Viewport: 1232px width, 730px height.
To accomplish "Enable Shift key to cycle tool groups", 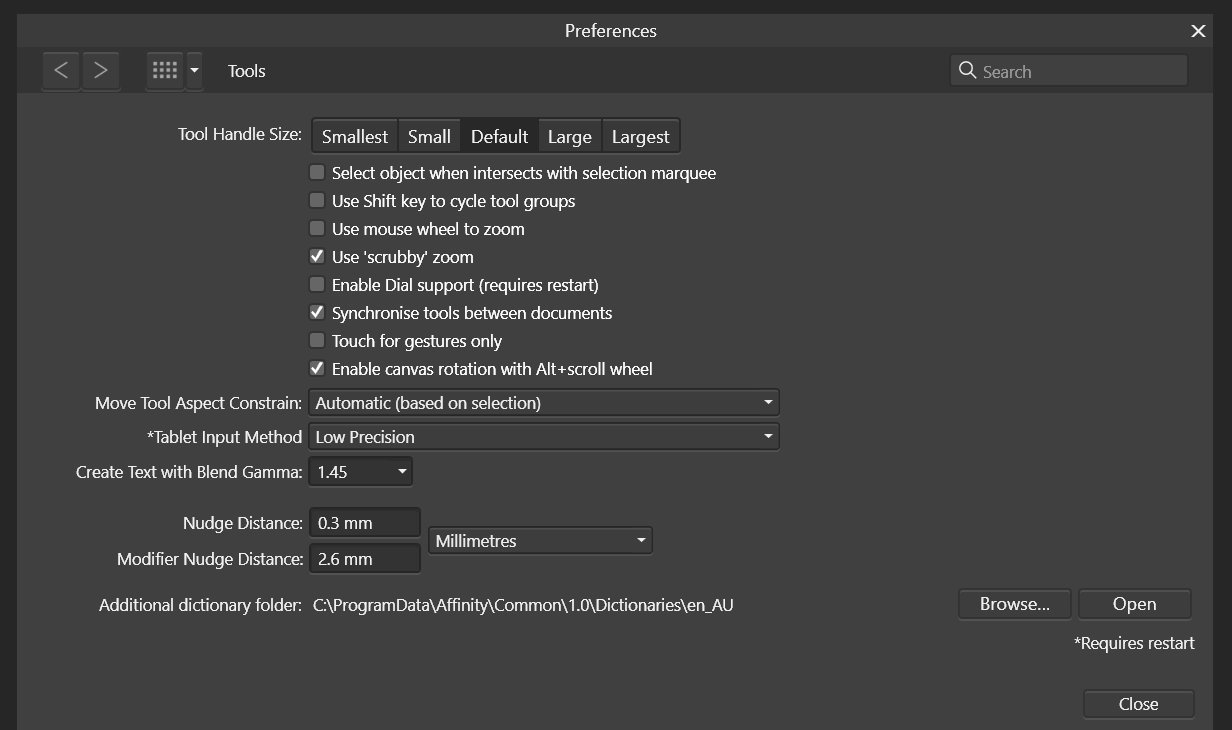I will [x=317, y=201].
